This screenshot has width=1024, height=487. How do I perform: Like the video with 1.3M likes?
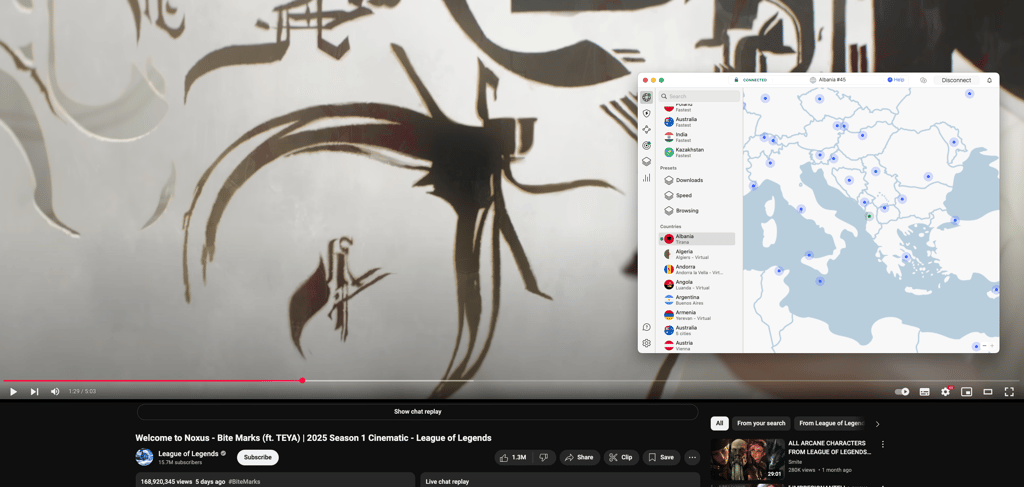click(x=514, y=458)
